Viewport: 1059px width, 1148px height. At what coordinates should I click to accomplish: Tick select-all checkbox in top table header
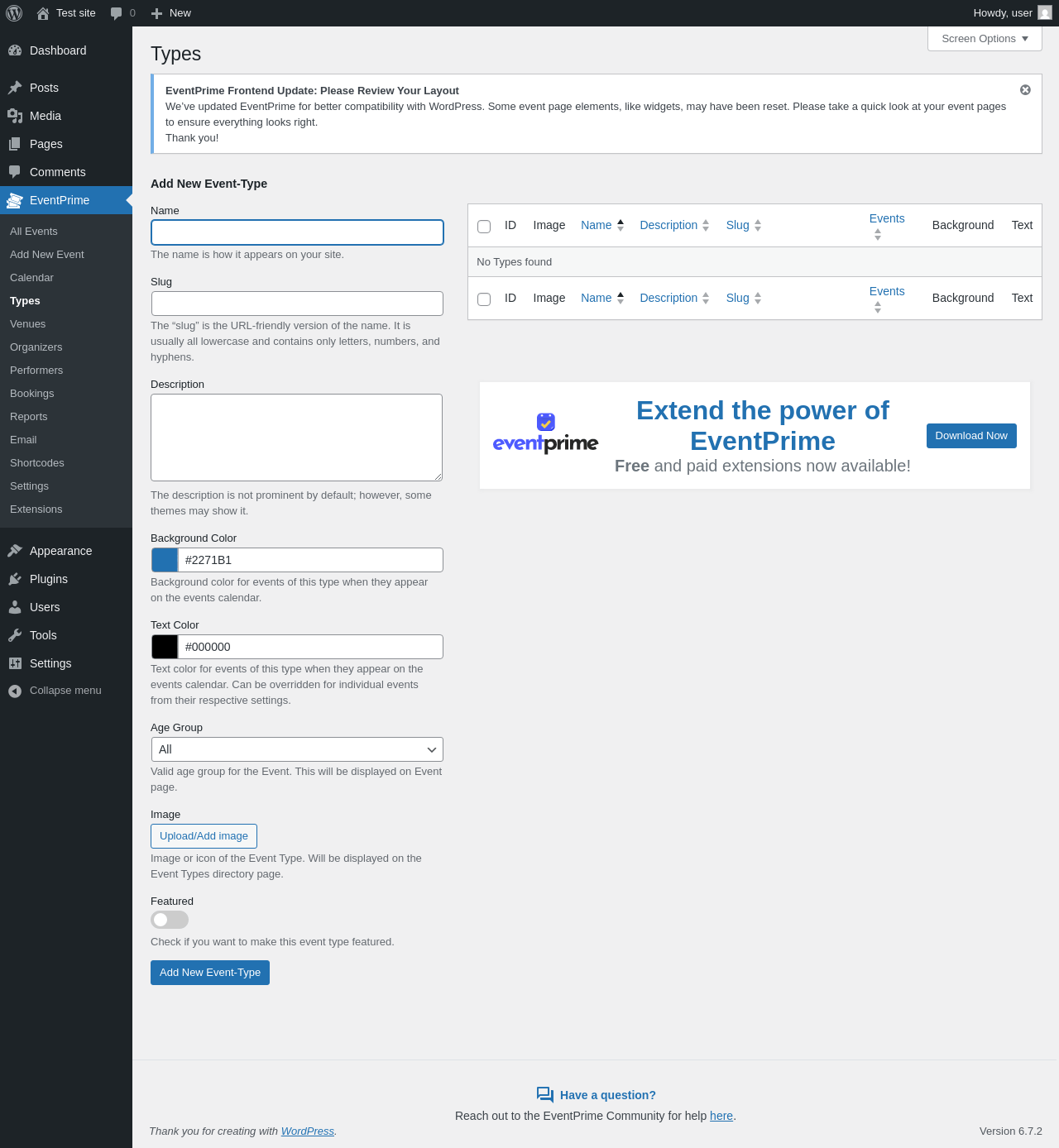point(484,227)
